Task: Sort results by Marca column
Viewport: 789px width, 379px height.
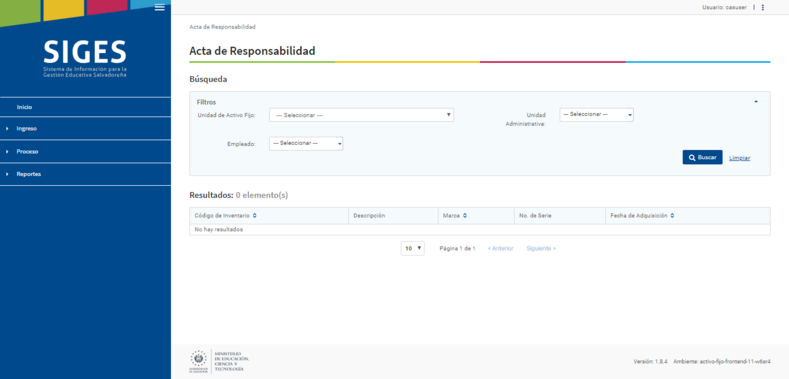Action: pos(455,215)
